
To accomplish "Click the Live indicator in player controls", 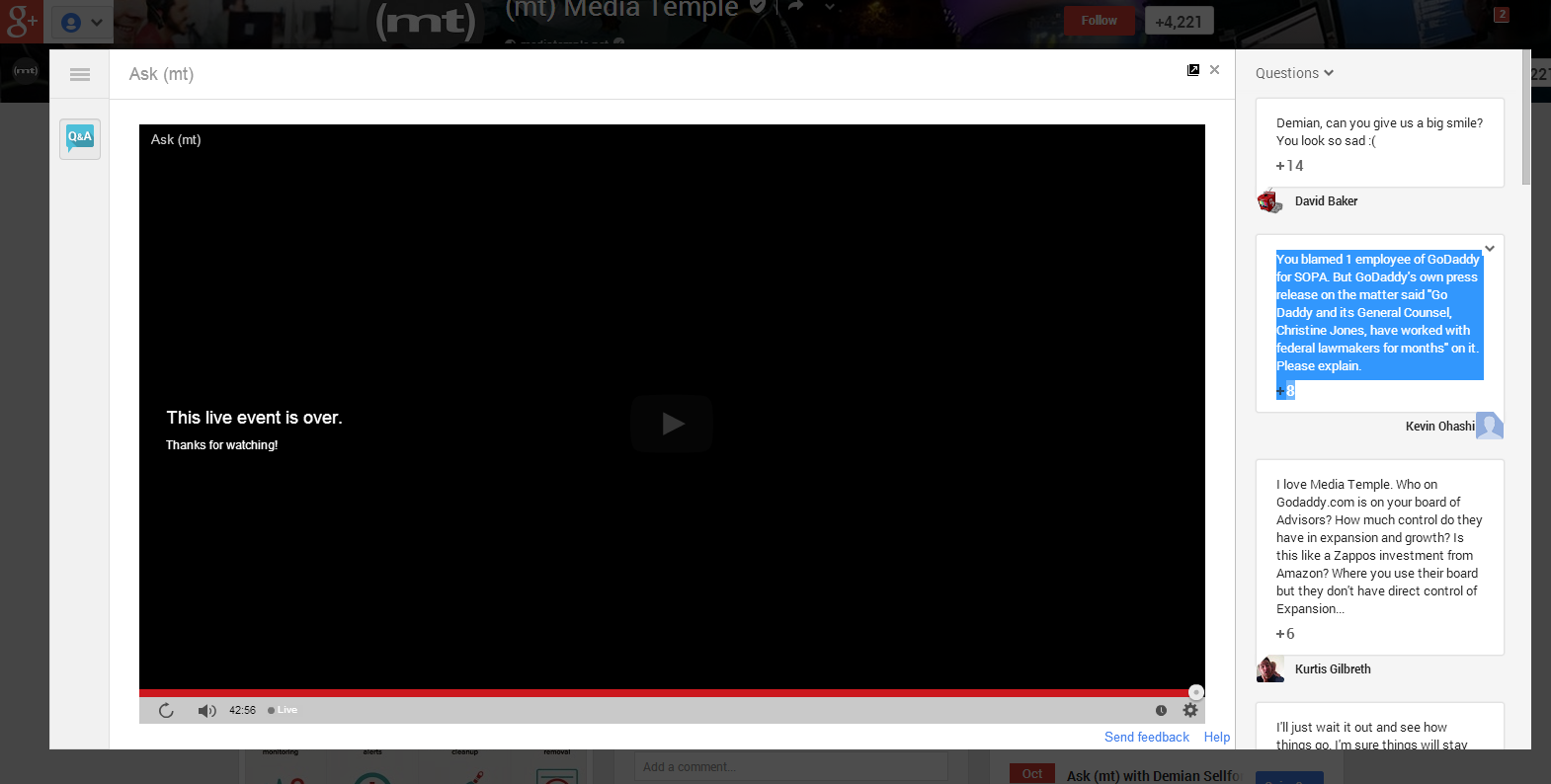I will coord(283,710).
